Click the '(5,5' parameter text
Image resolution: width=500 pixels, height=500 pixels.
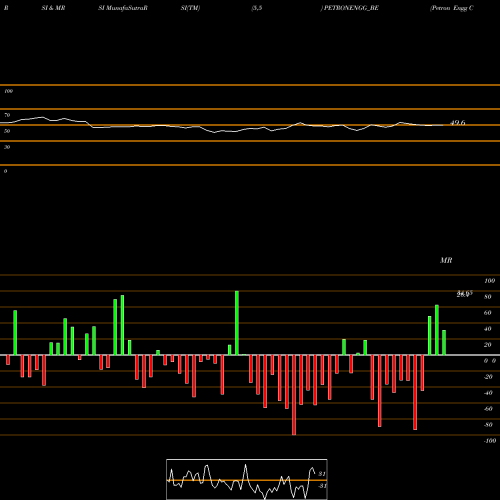pos(257,8)
